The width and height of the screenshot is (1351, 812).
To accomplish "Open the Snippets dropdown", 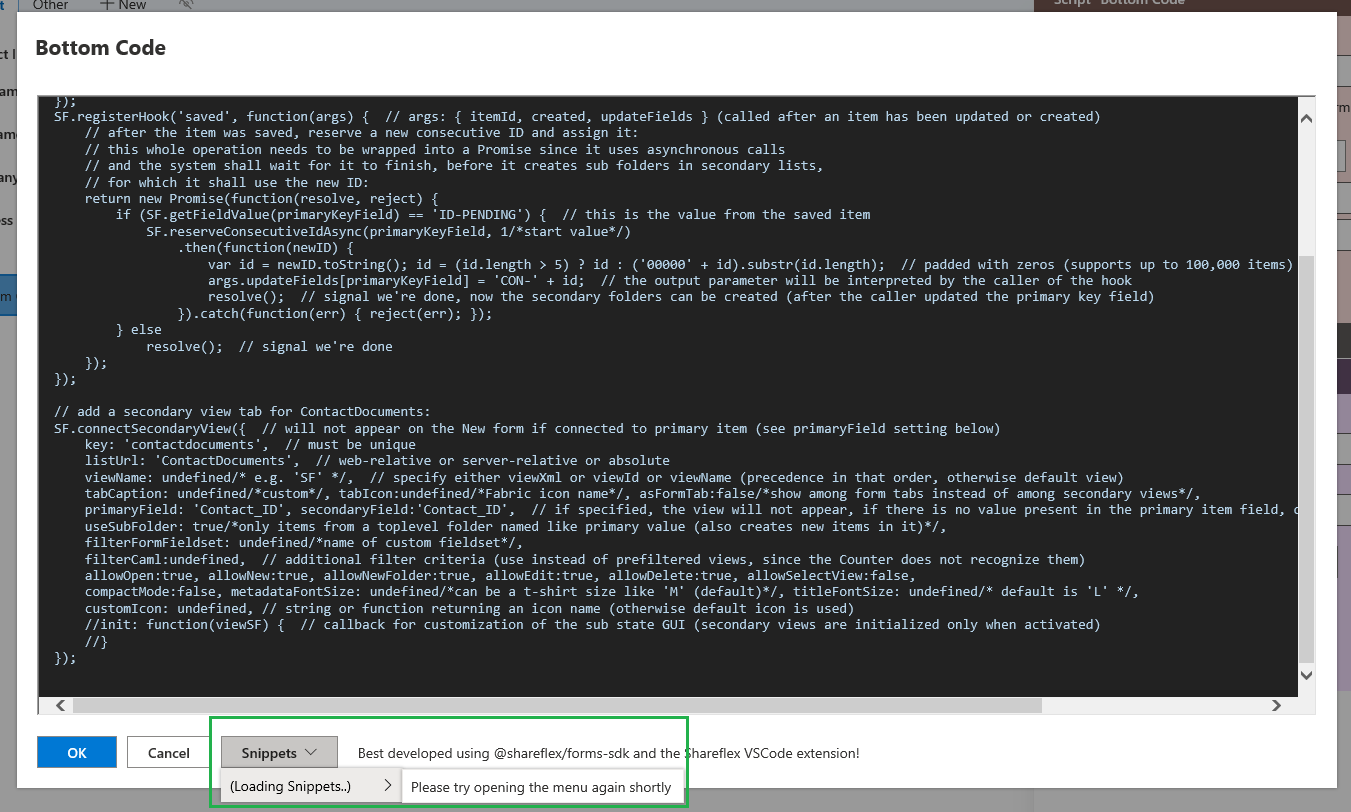I will (x=279, y=752).
